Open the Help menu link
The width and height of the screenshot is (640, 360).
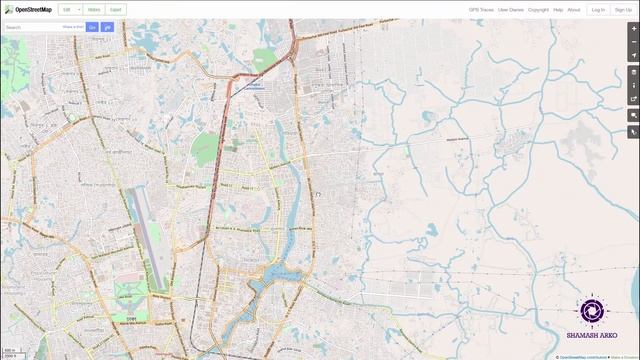point(558,9)
